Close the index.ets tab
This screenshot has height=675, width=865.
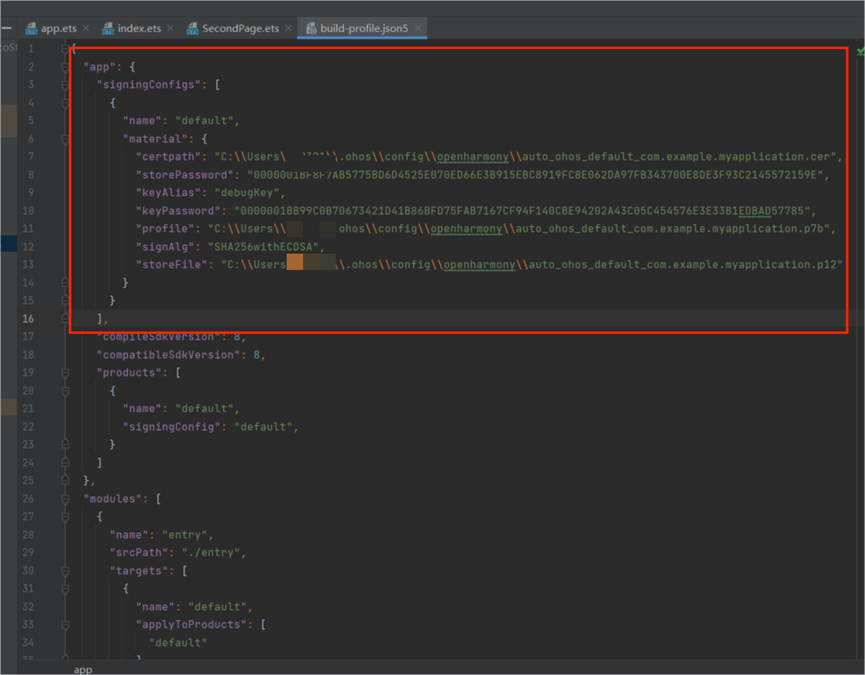pyautogui.click(x=170, y=28)
